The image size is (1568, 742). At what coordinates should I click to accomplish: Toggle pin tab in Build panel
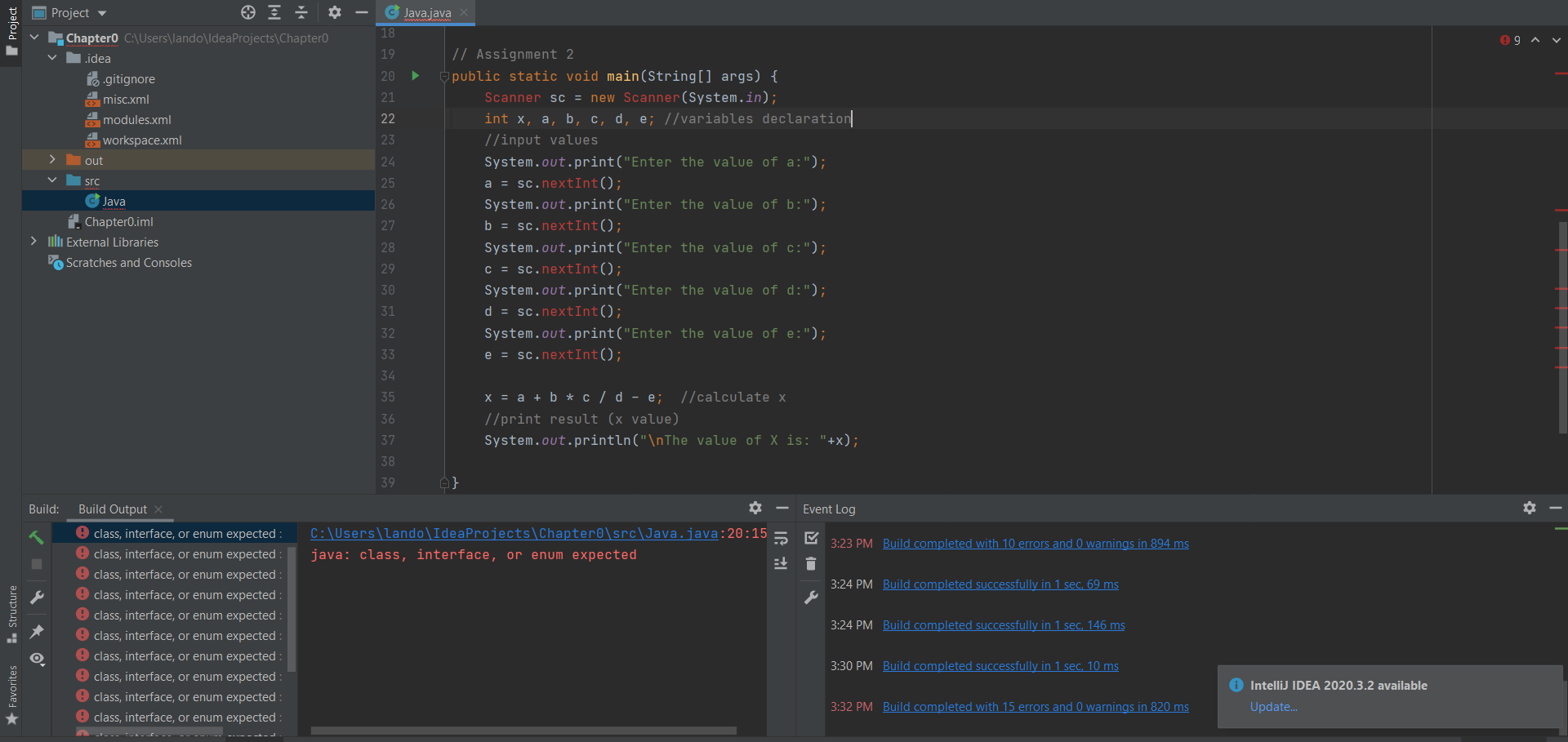tap(37, 631)
